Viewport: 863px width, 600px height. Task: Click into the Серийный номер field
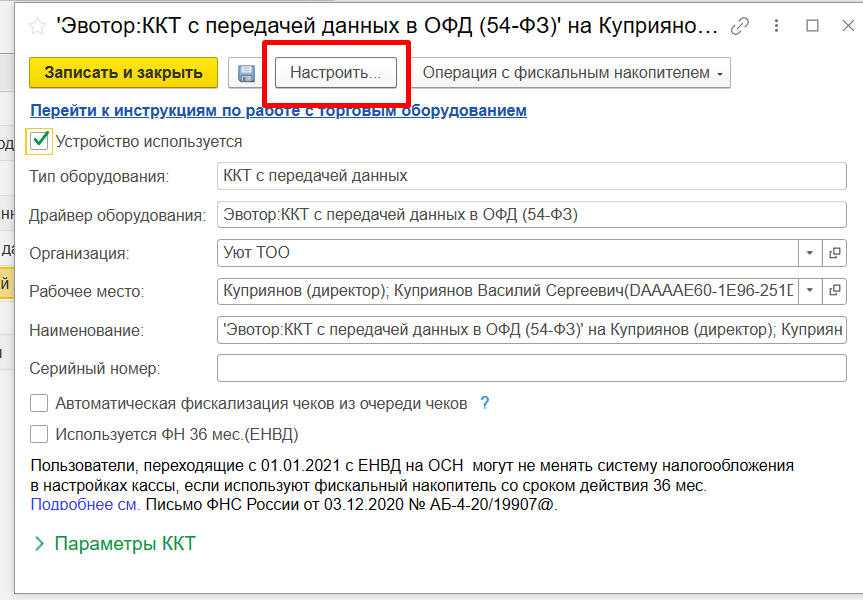[531, 368]
